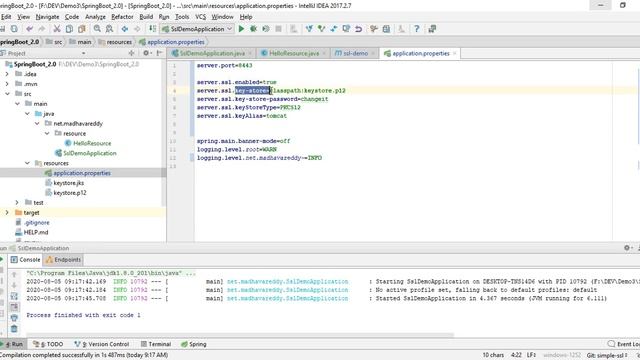Click the line separator indicator in status bar
Viewport: 640px width, 360px height.
click(x=531, y=355)
